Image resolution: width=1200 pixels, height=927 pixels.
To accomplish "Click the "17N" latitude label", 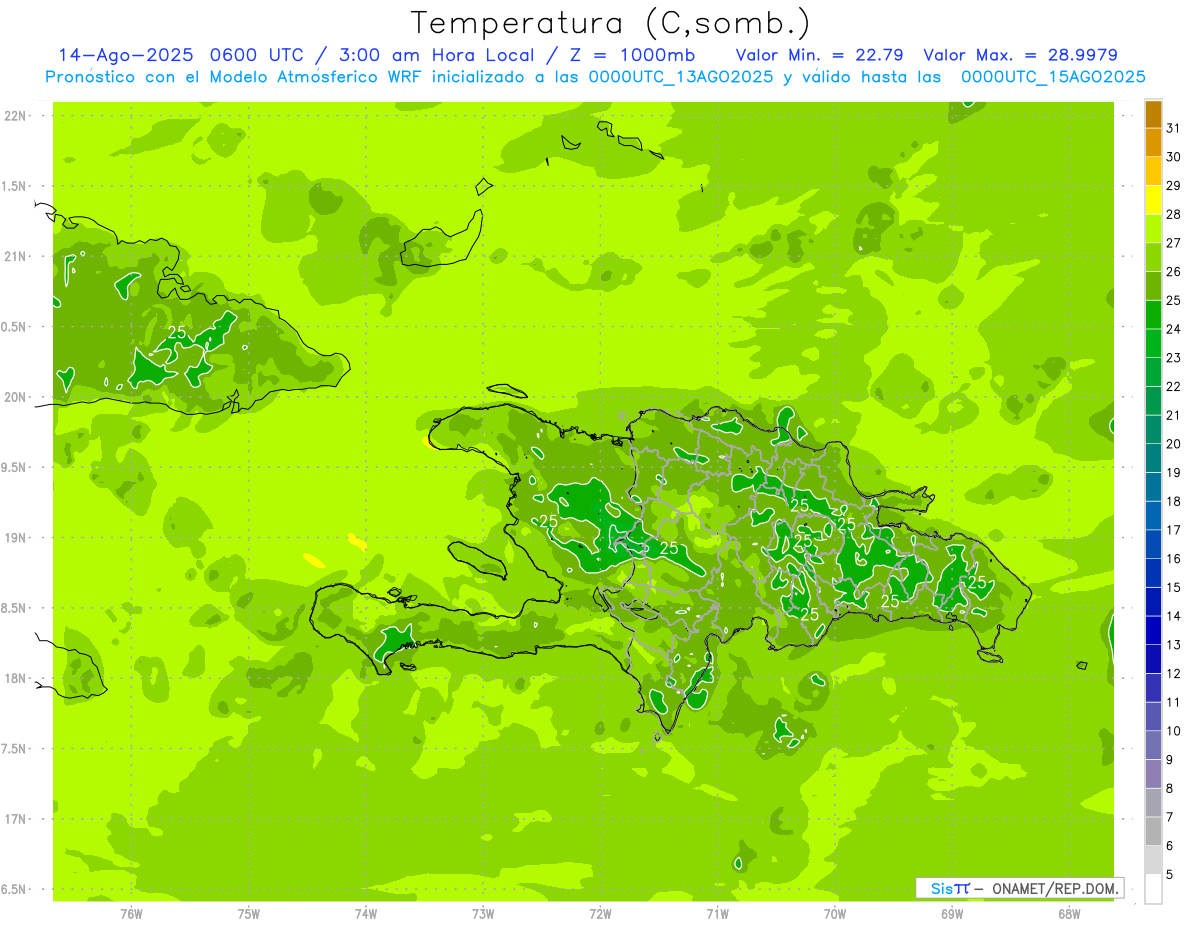I will [16, 819].
